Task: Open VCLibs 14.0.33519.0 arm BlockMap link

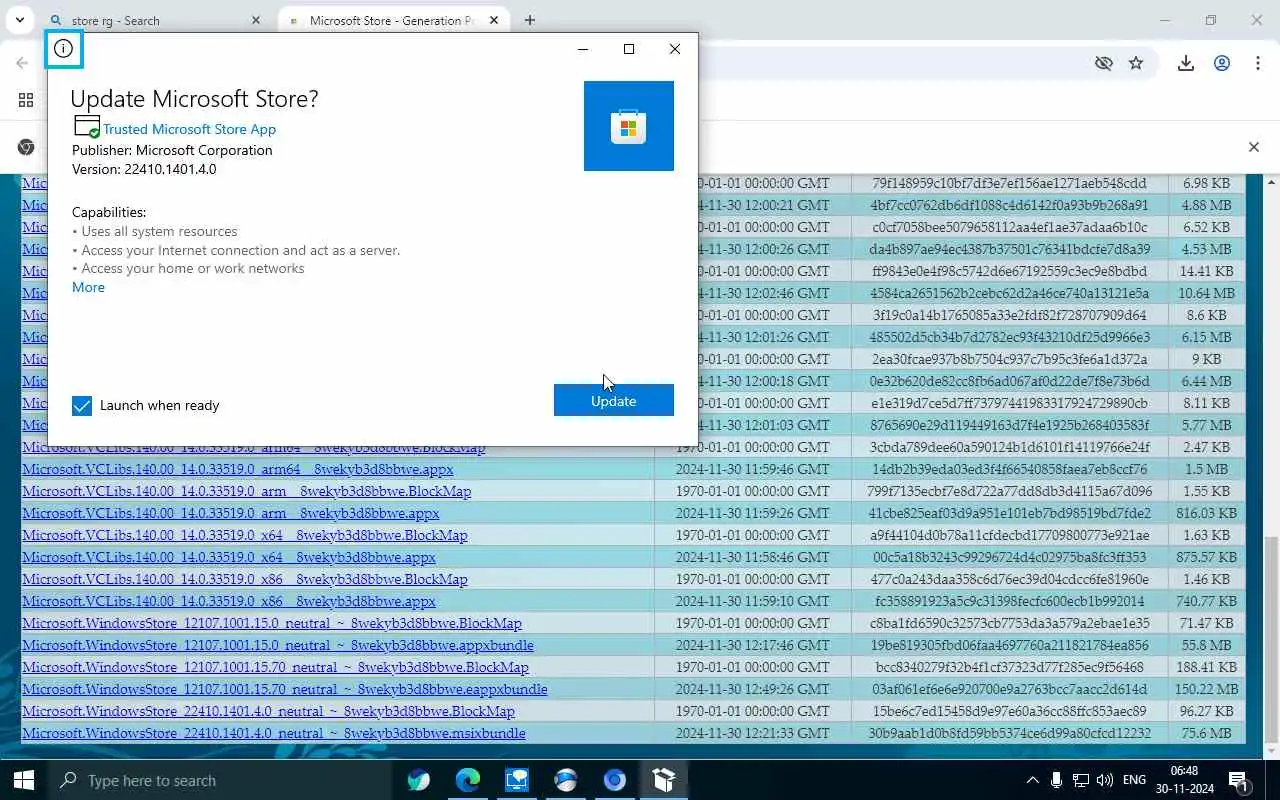Action: click(246, 491)
